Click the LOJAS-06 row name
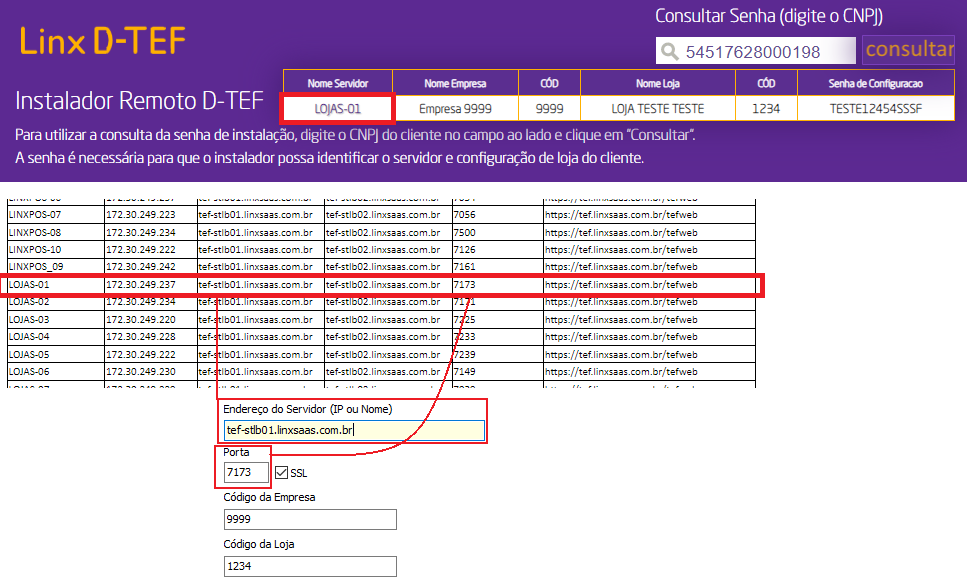Viewport: 967px width, 584px height. pos(29,372)
